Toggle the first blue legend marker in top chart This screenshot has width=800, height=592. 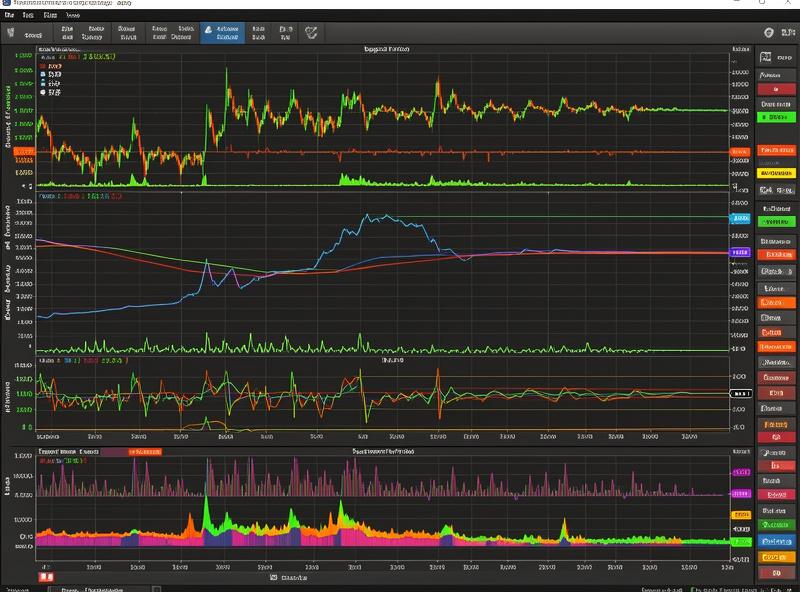43,75
